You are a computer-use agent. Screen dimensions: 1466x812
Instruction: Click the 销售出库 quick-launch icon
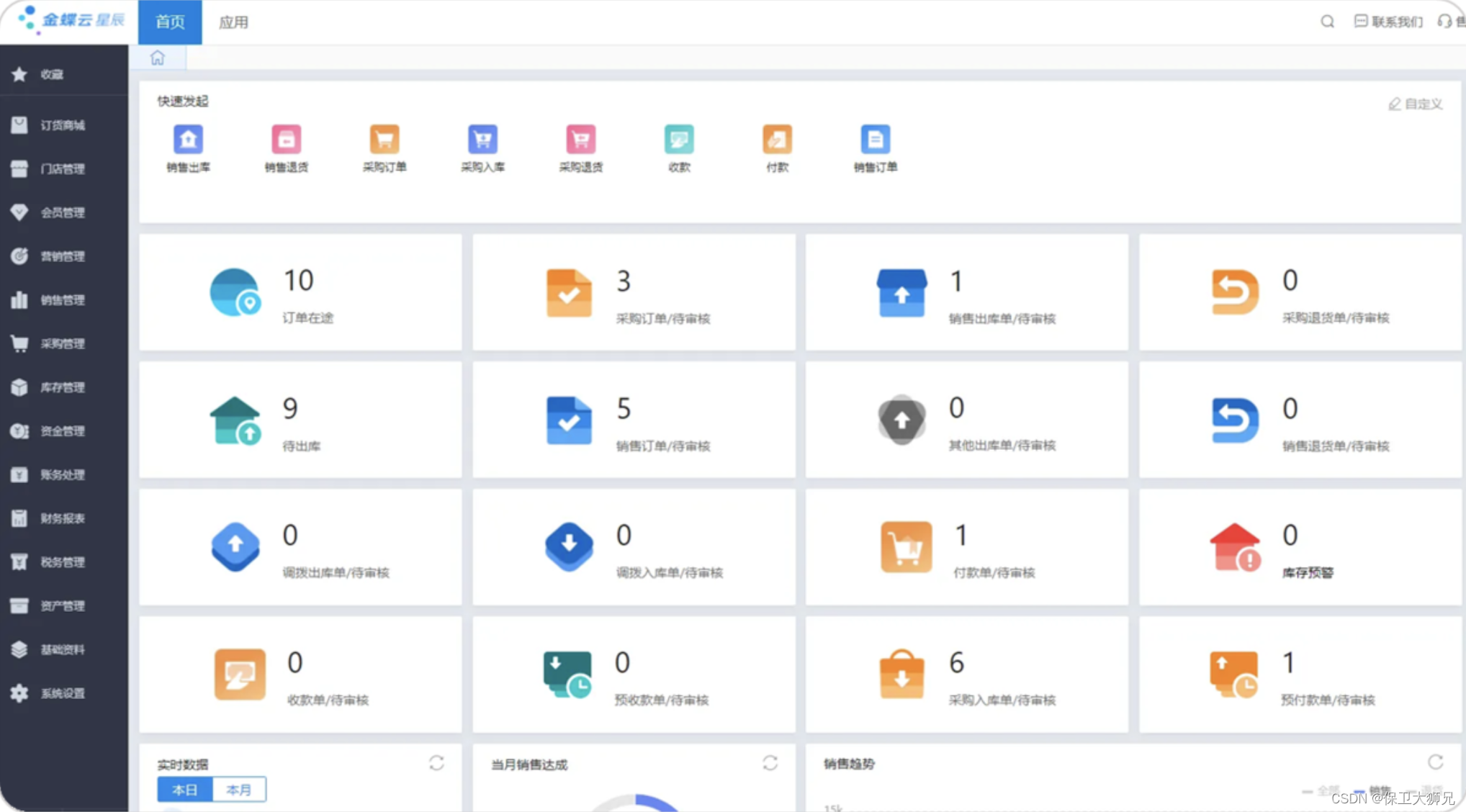188,140
